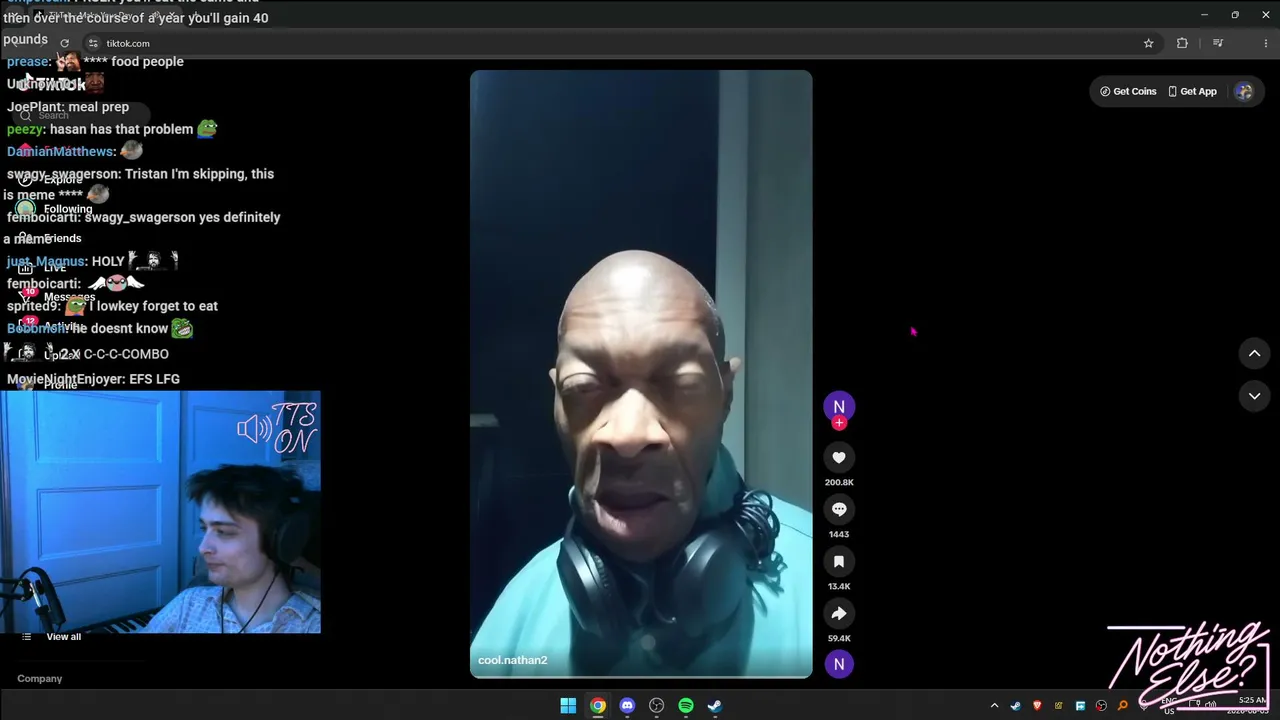Click the Brave icon in system tray

click(x=1037, y=706)
